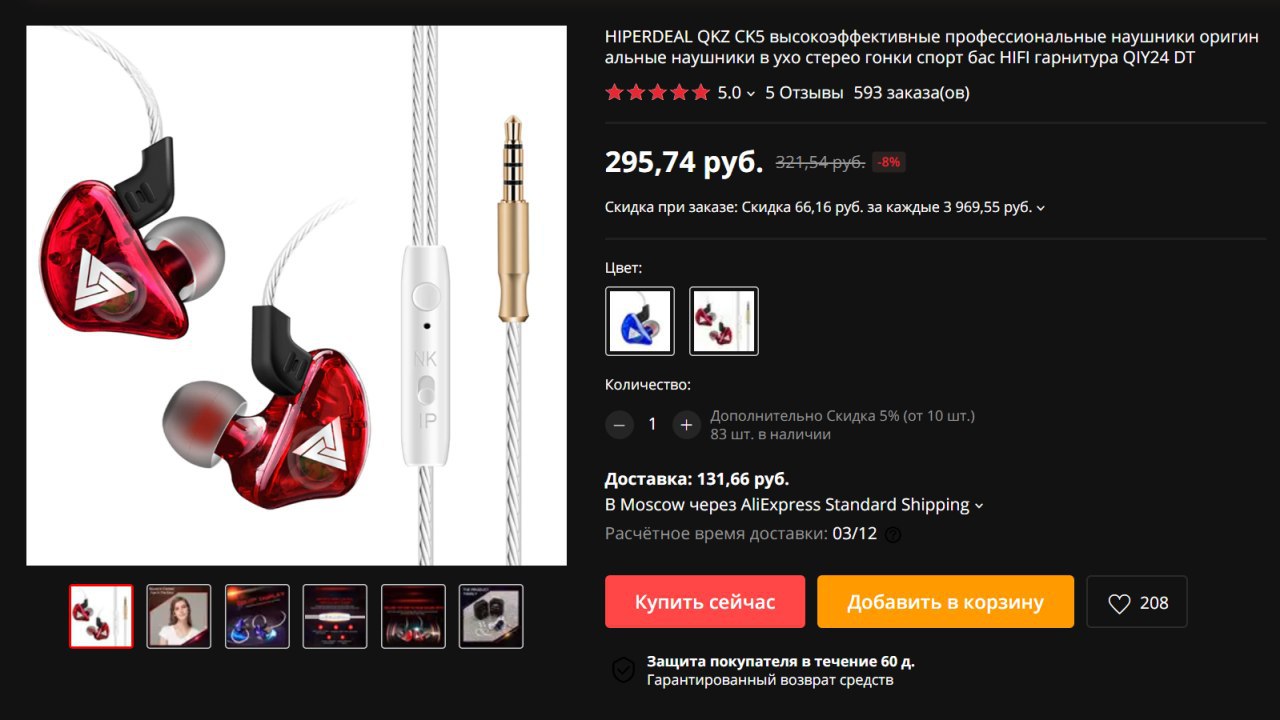Select the thumbnail showing a woman
The width and height of the screenshot is (1280, 720).
pos(179,616)
